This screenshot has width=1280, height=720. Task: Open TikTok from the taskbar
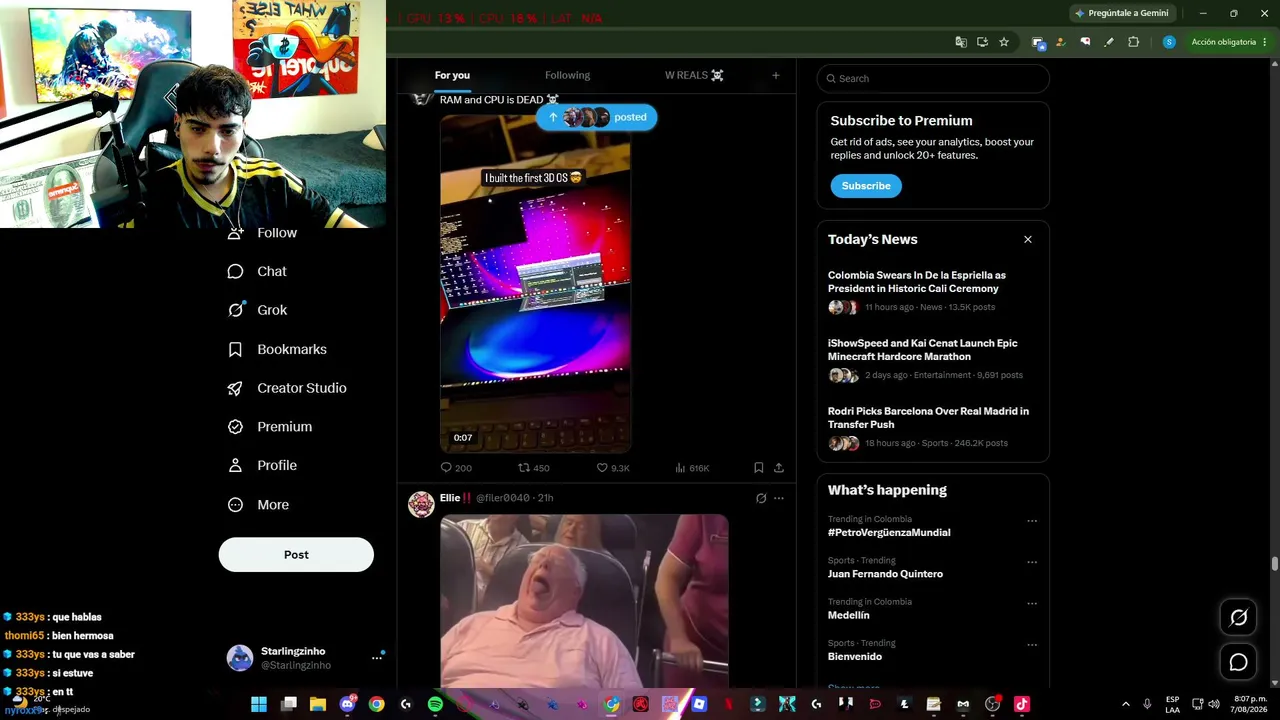(1021, 704)
